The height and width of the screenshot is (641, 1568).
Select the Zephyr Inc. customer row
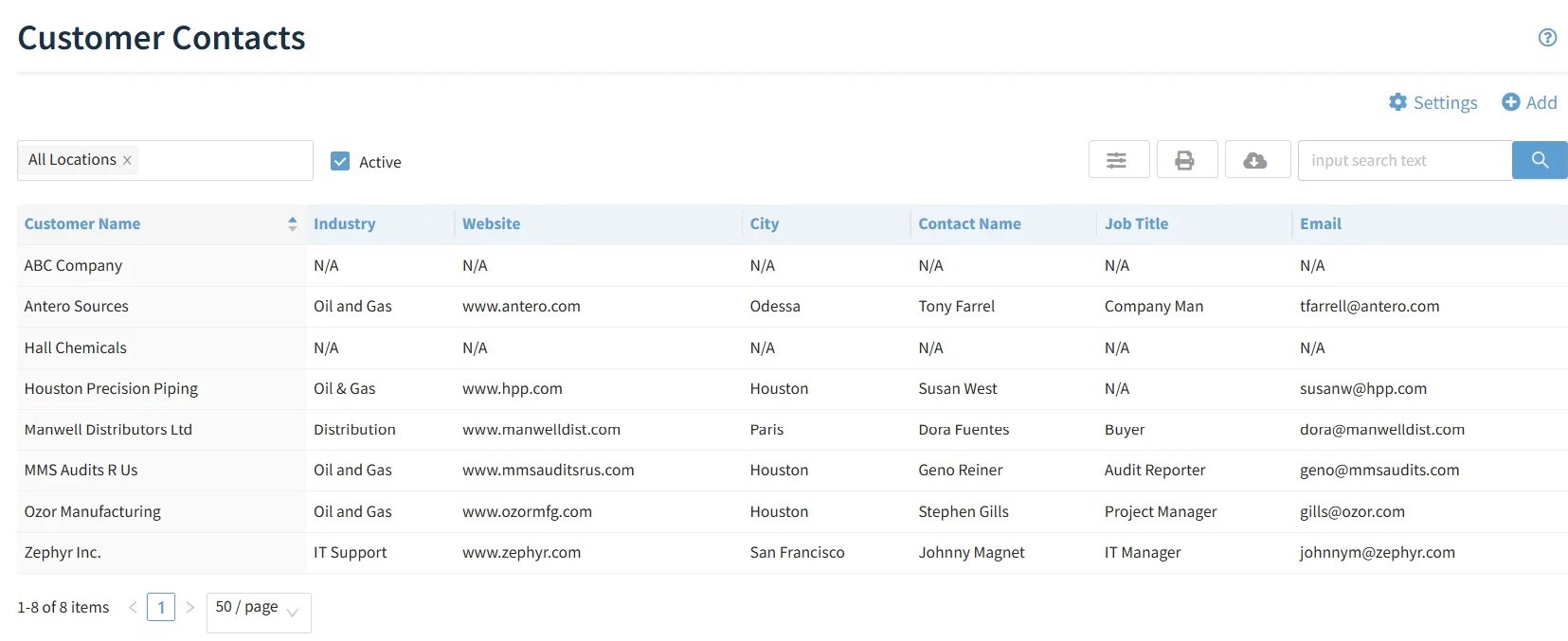click(63, 553)
